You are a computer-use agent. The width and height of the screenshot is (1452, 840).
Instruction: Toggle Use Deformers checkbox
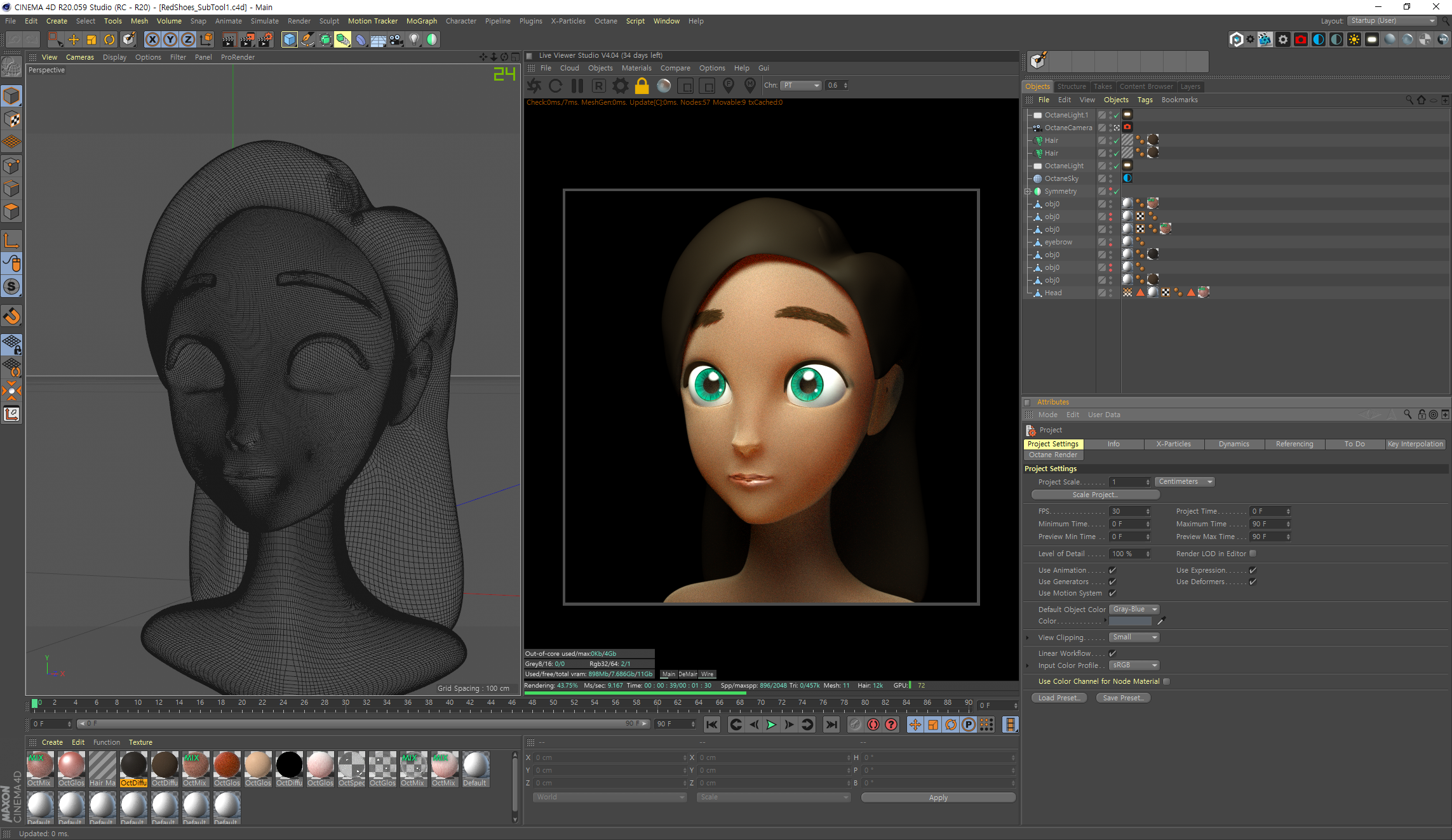pos(1253,582)
